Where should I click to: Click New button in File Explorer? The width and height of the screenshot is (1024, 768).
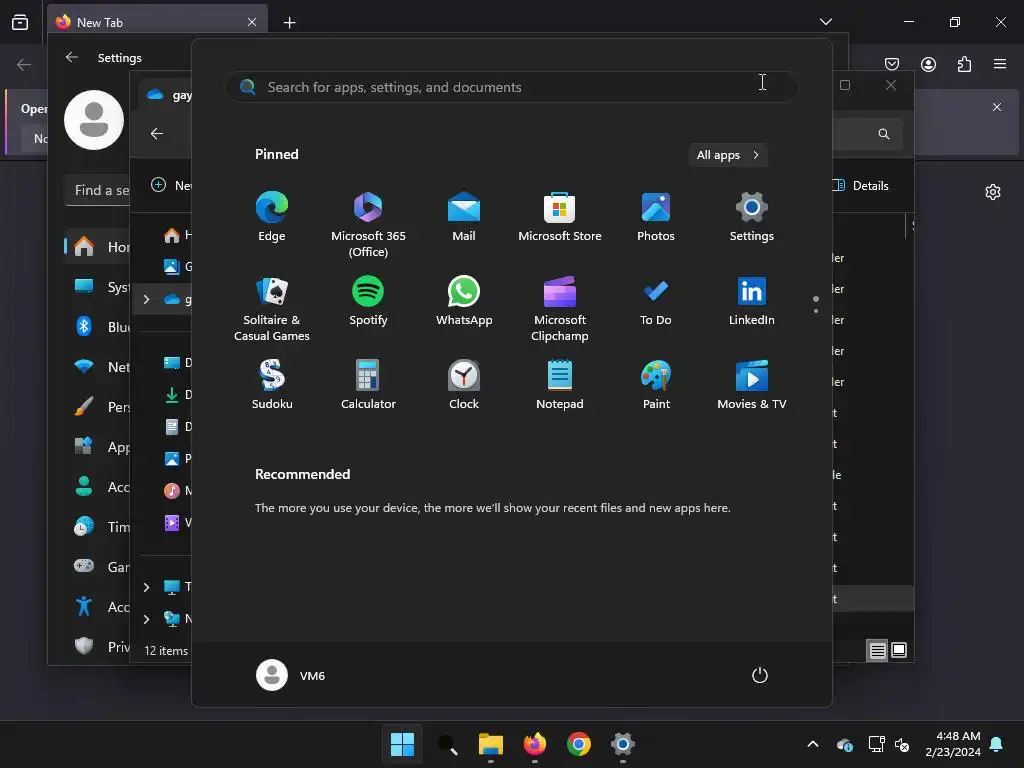171,185
